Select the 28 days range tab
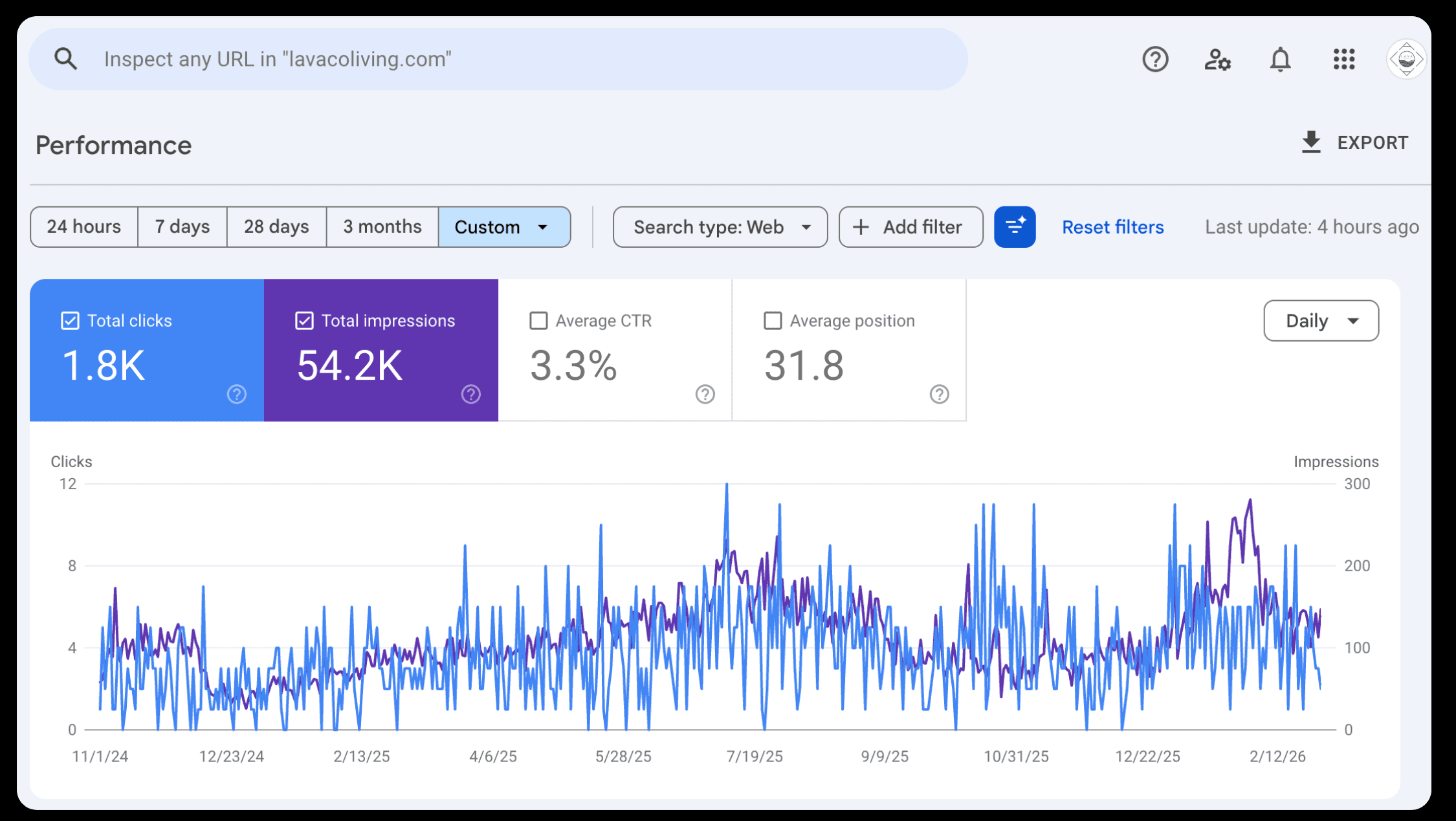The image size is (1456, 821). coord(276,227)
